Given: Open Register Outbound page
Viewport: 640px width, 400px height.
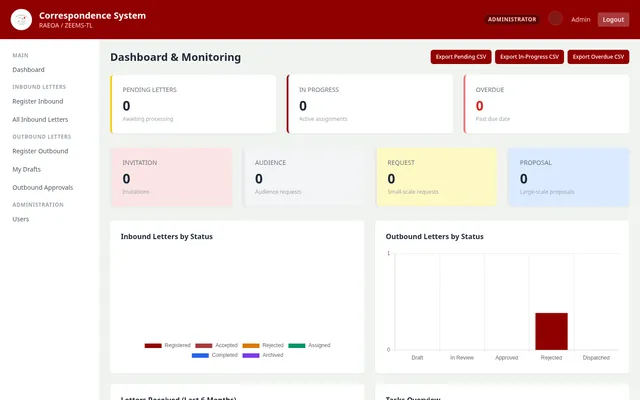Looking at the screenshot, I should [40, 151].
